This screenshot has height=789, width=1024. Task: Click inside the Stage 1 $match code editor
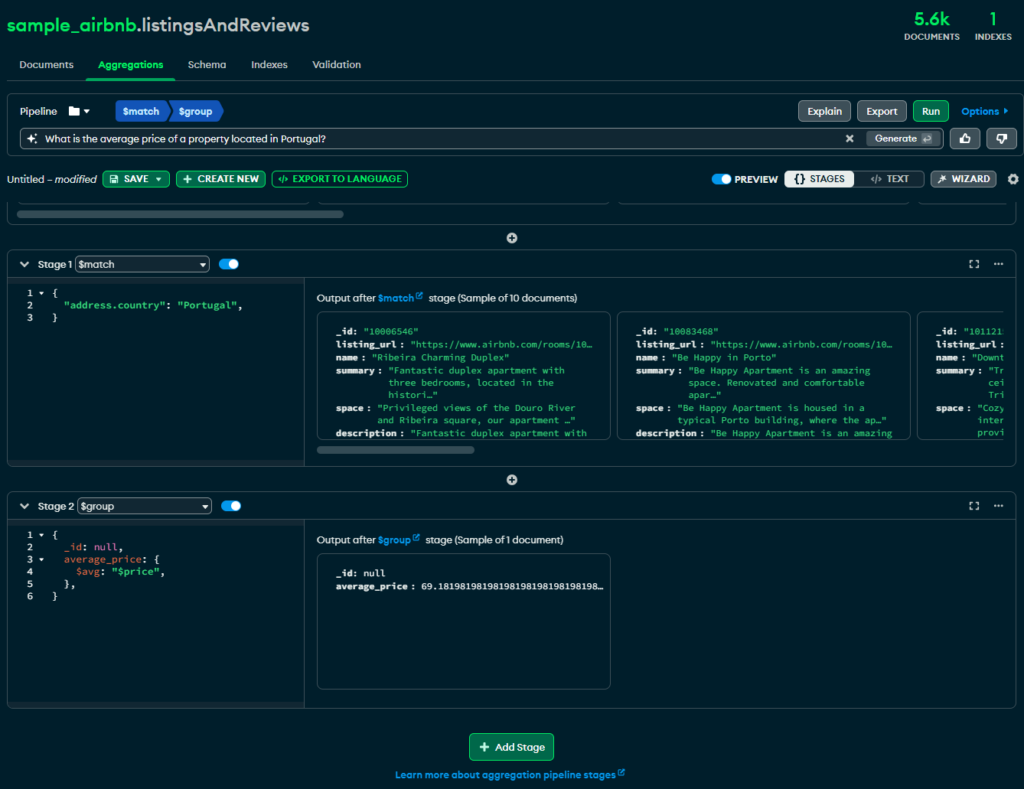(156, 372)
